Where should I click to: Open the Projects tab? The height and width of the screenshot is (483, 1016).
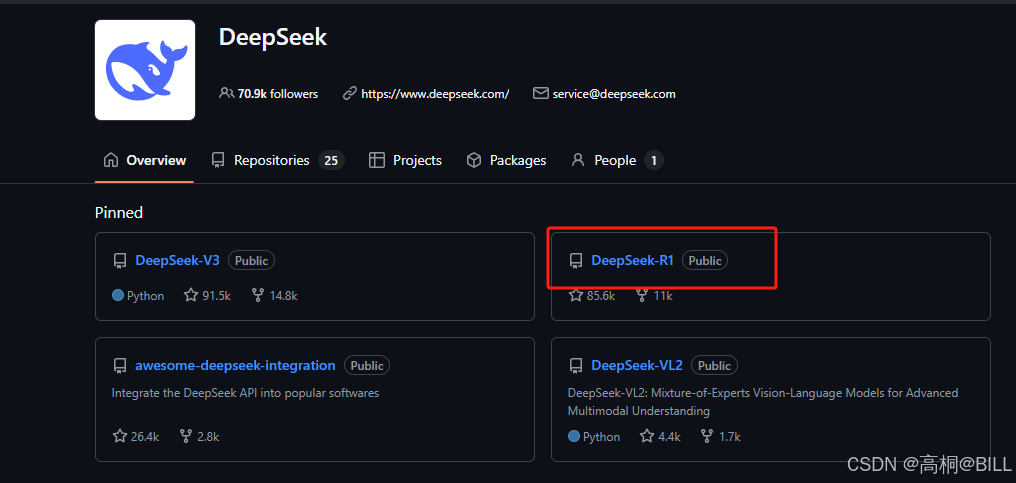405,160
